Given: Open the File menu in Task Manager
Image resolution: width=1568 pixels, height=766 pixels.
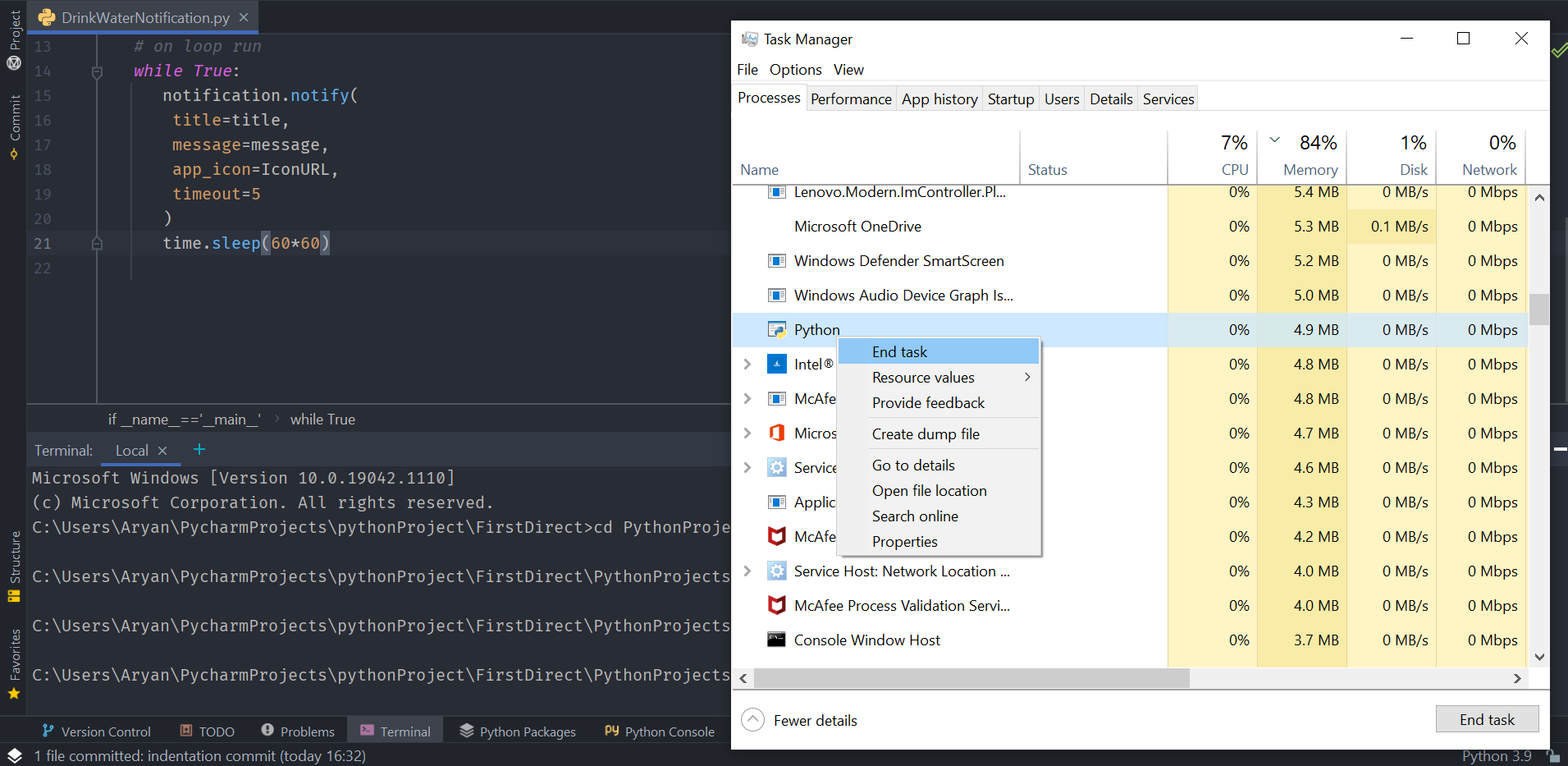Looking at the screenshot, I should tap(747, 70).
